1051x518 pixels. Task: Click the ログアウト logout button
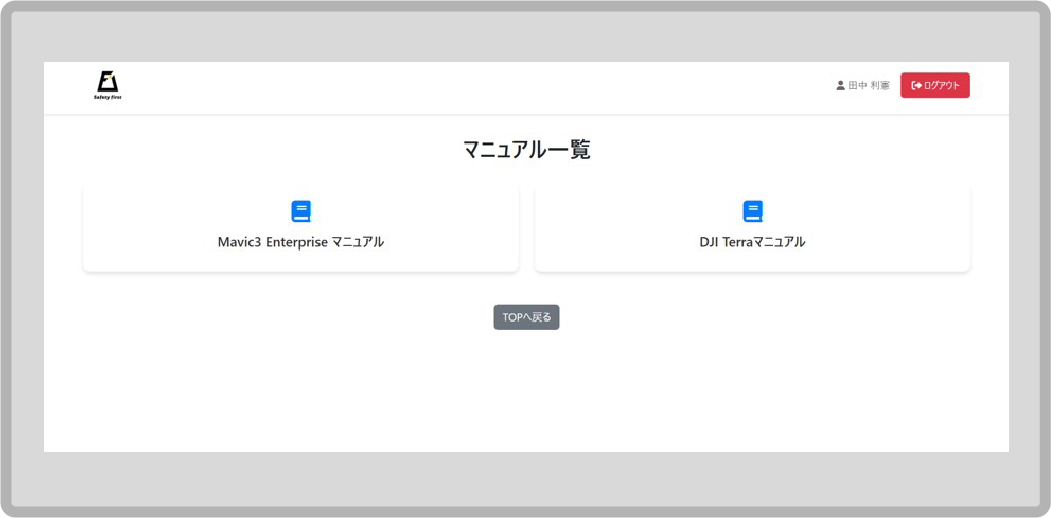click(935, 85)
